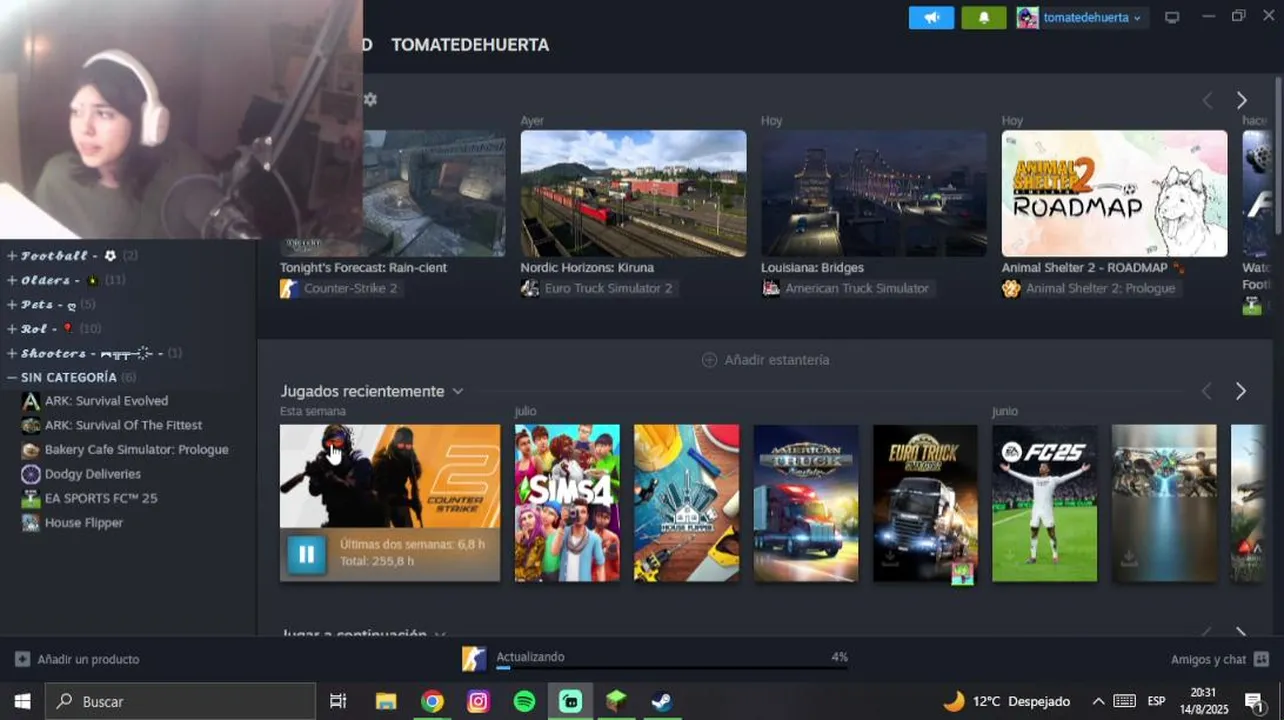Open weather widget 12°C Despejado
The image size is (1284, 720).
point(1006,701)
